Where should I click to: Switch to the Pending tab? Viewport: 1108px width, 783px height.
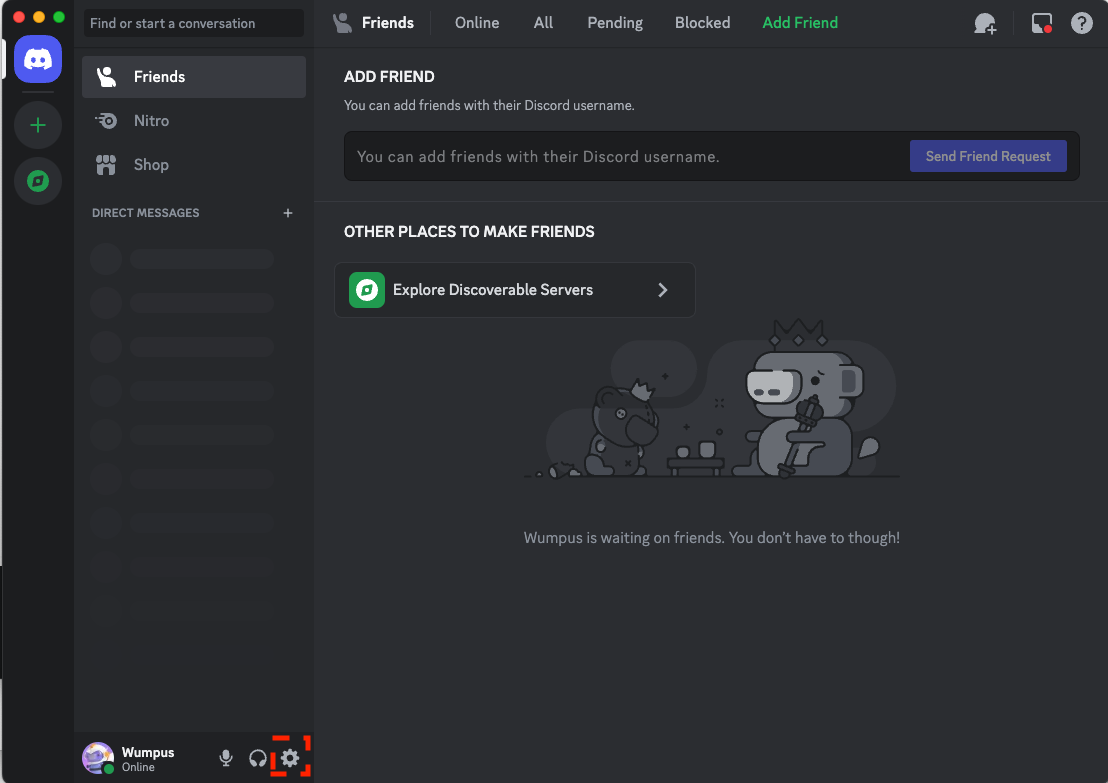point(615,23)
